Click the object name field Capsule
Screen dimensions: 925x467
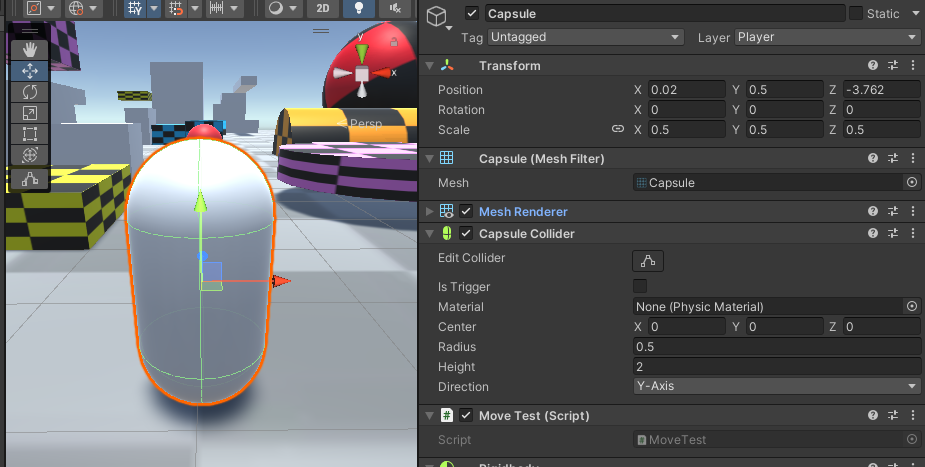[665, 14]
